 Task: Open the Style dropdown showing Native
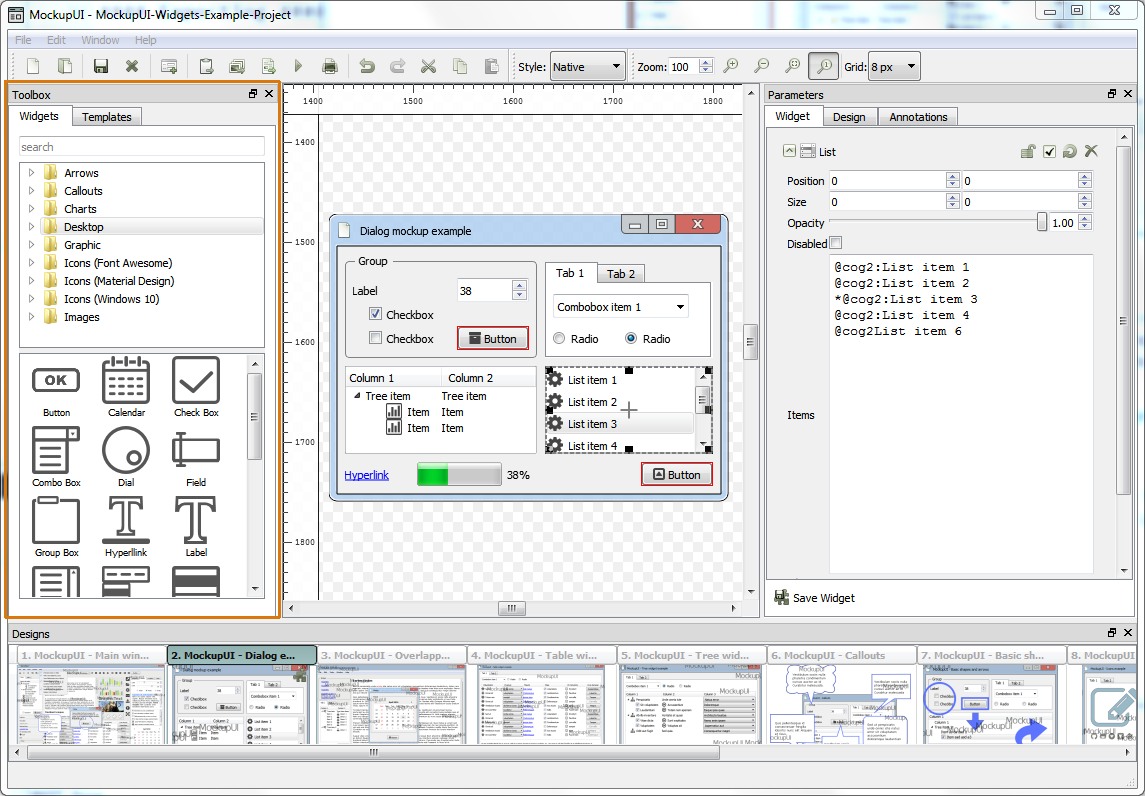[x=588, y=66]
